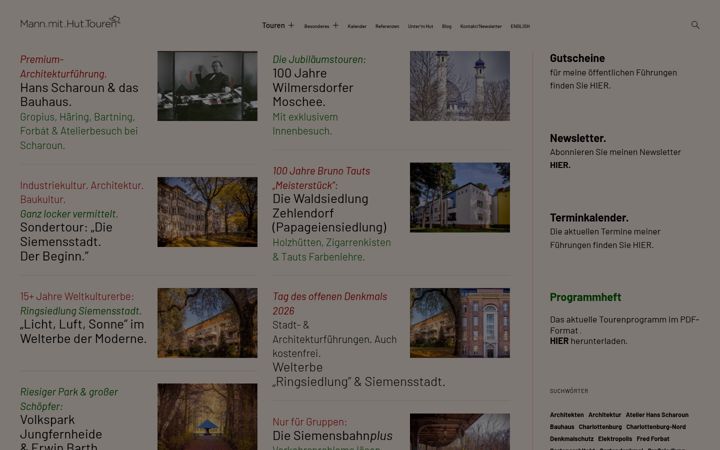Select the Fred Forbat tag
Screen dimensions: 720x450
652,439
